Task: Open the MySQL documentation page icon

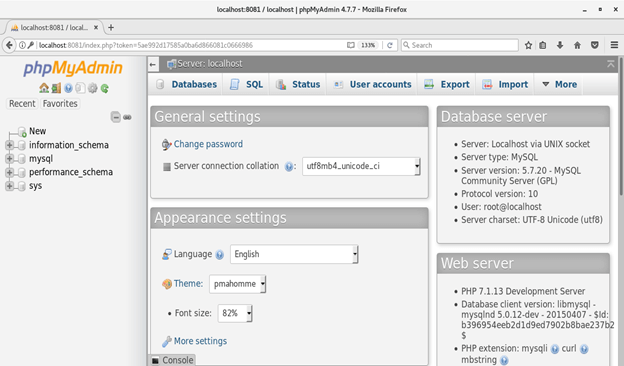Action: tap(80, 88)
